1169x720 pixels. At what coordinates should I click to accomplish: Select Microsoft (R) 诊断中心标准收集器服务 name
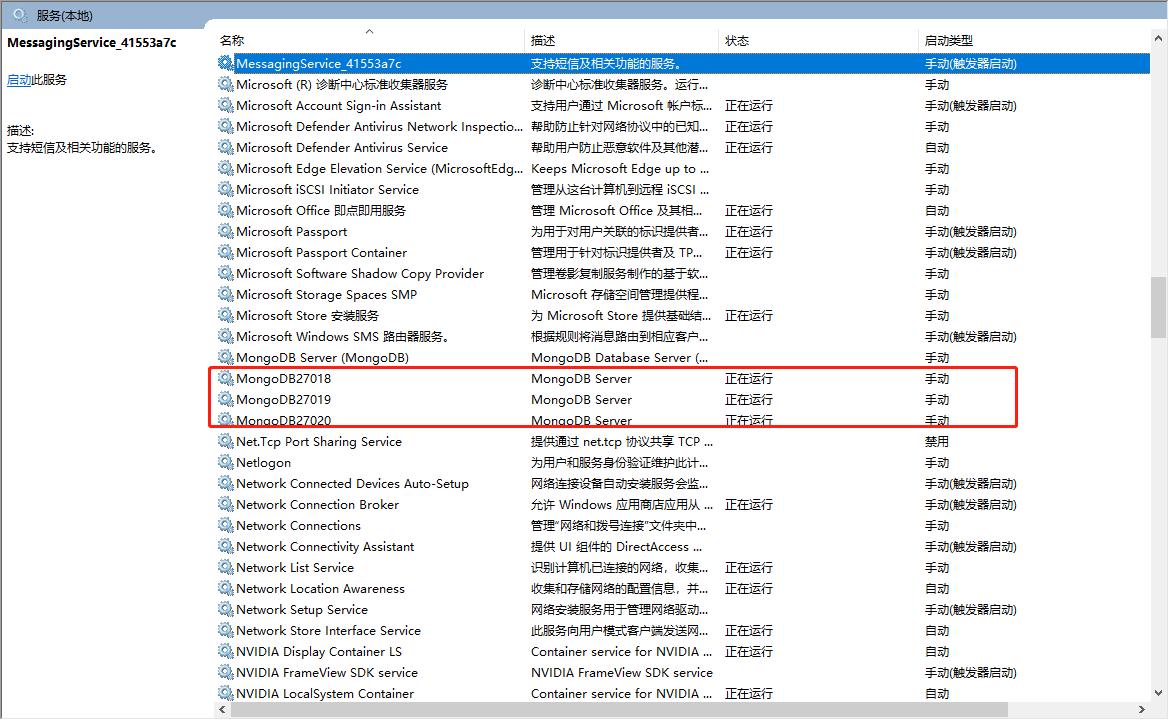342,84
